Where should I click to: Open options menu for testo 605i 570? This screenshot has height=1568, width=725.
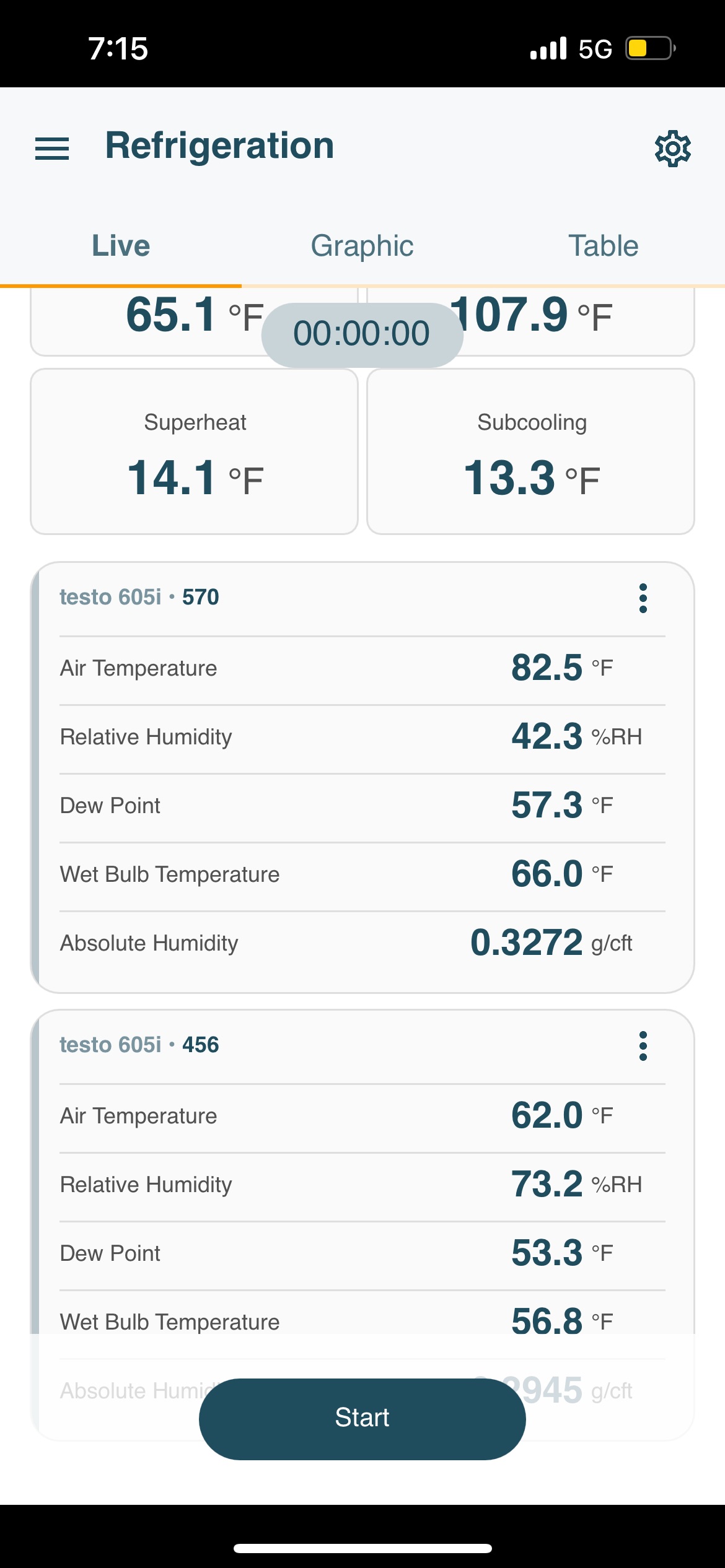tap(643, 598)
